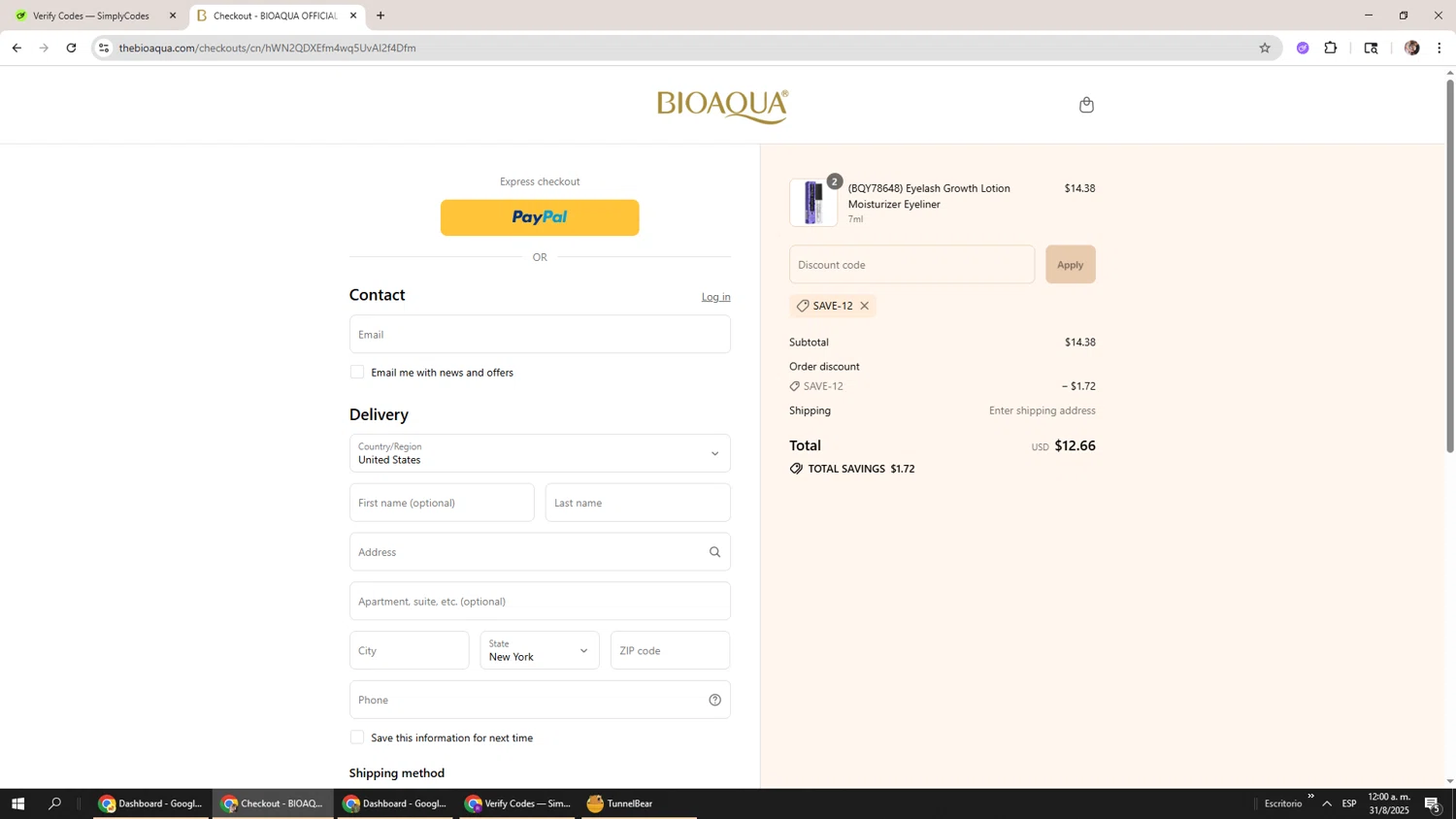The image size is (1456, 819).
Task: Open Windows Start menu
Action: 17,803
